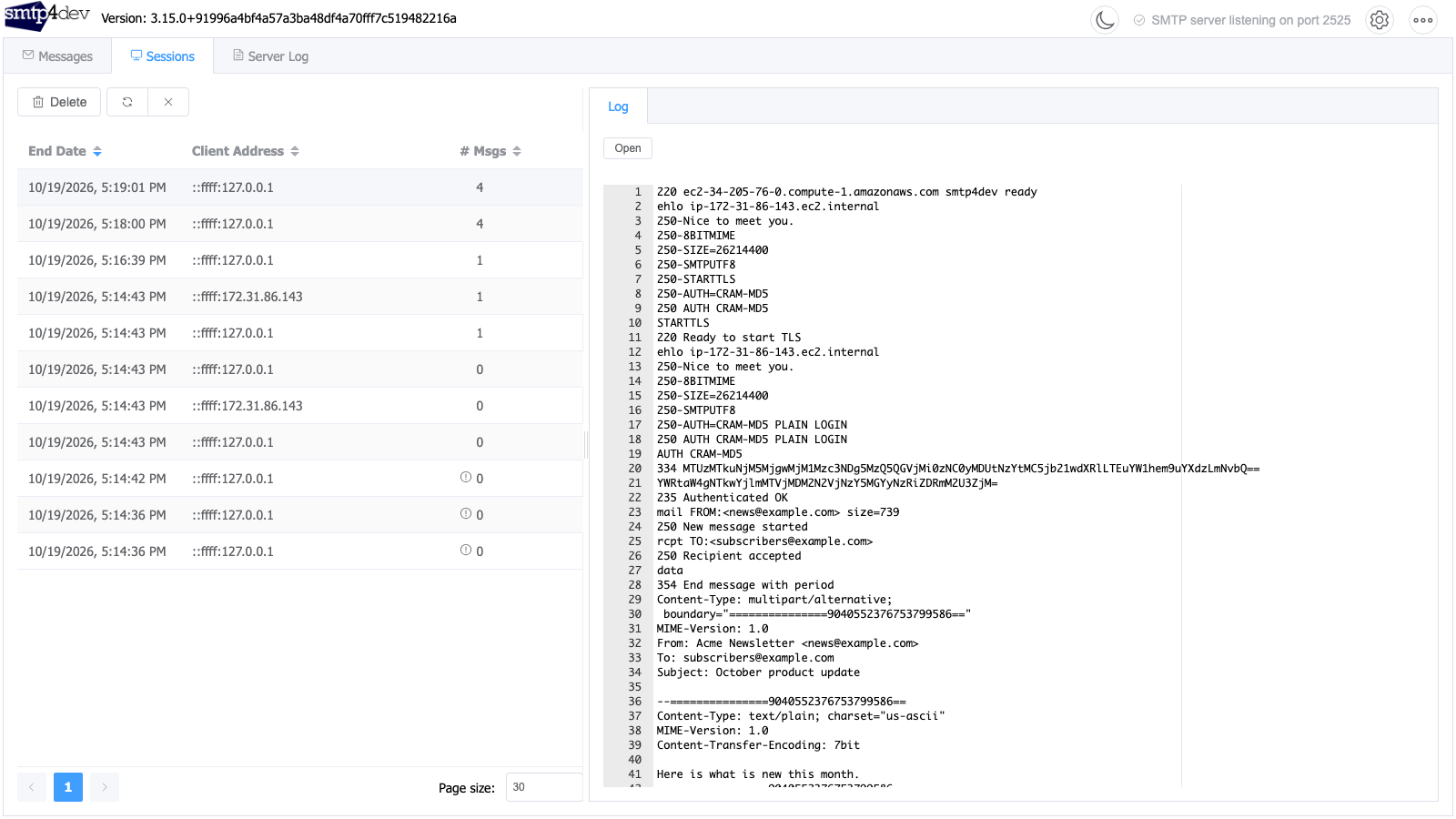The image size is (1456, 819).
Task: Refresh the sessions list
Action: (127, 102)
